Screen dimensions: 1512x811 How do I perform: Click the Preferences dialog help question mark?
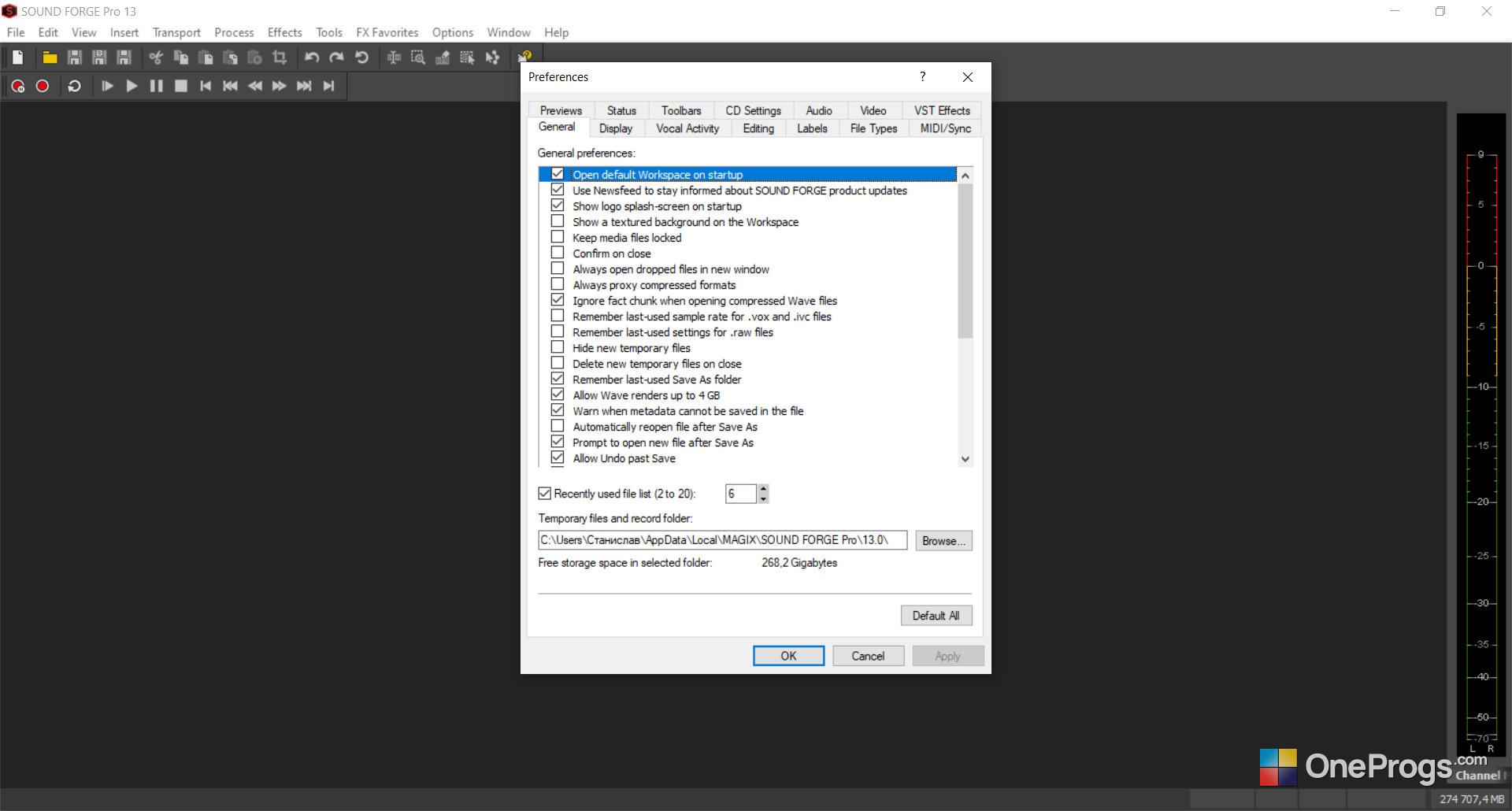click(x=922, y=76)
